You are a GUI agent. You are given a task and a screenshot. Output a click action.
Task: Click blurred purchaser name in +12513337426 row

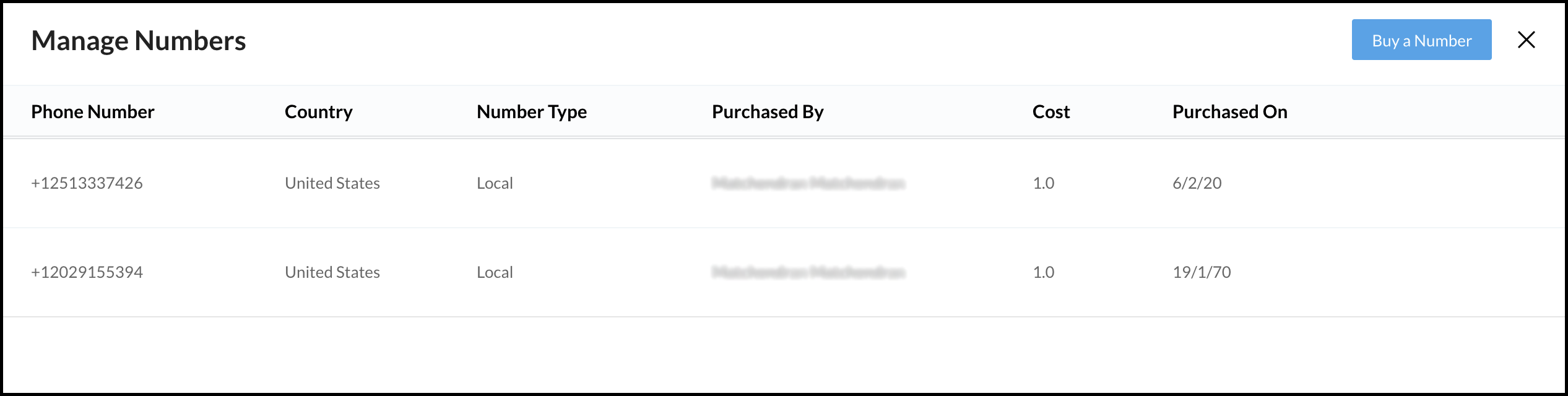click(x=808, y=183)
